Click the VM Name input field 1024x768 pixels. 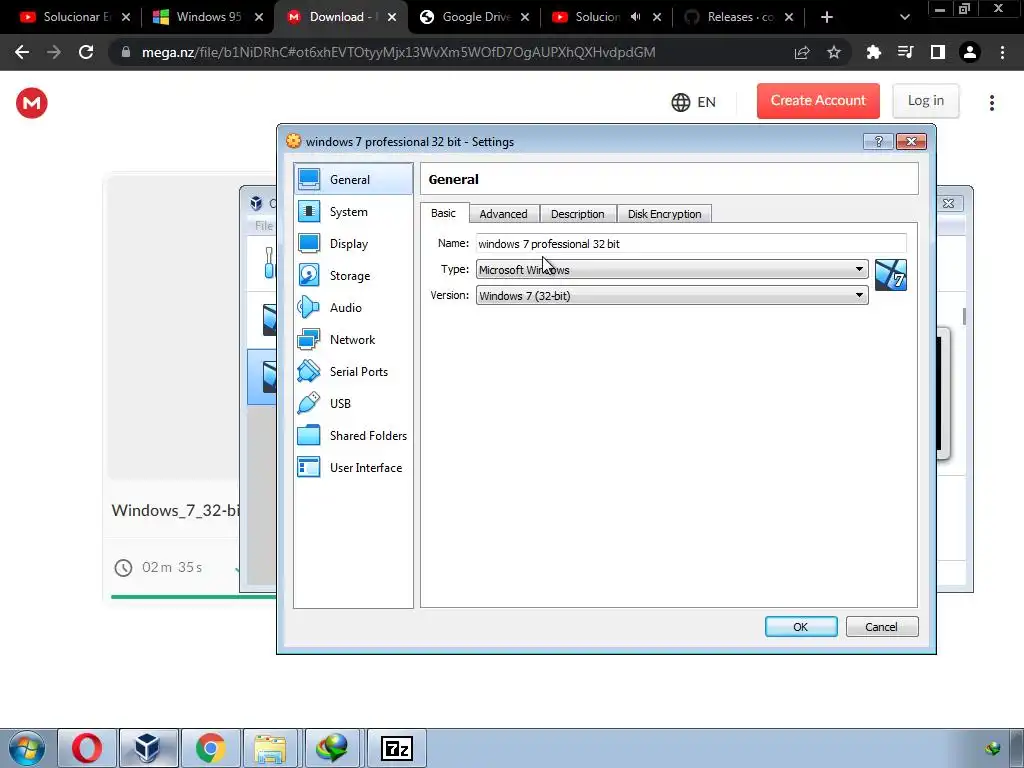(x=691, y=243)
